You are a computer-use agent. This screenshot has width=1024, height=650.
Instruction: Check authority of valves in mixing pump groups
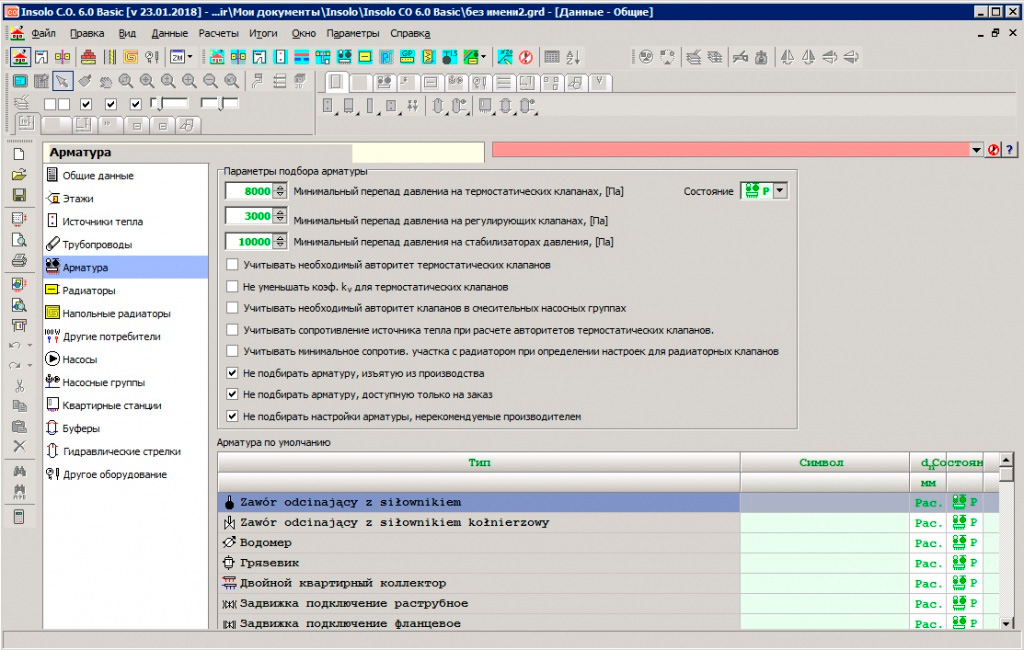point(232,308)
